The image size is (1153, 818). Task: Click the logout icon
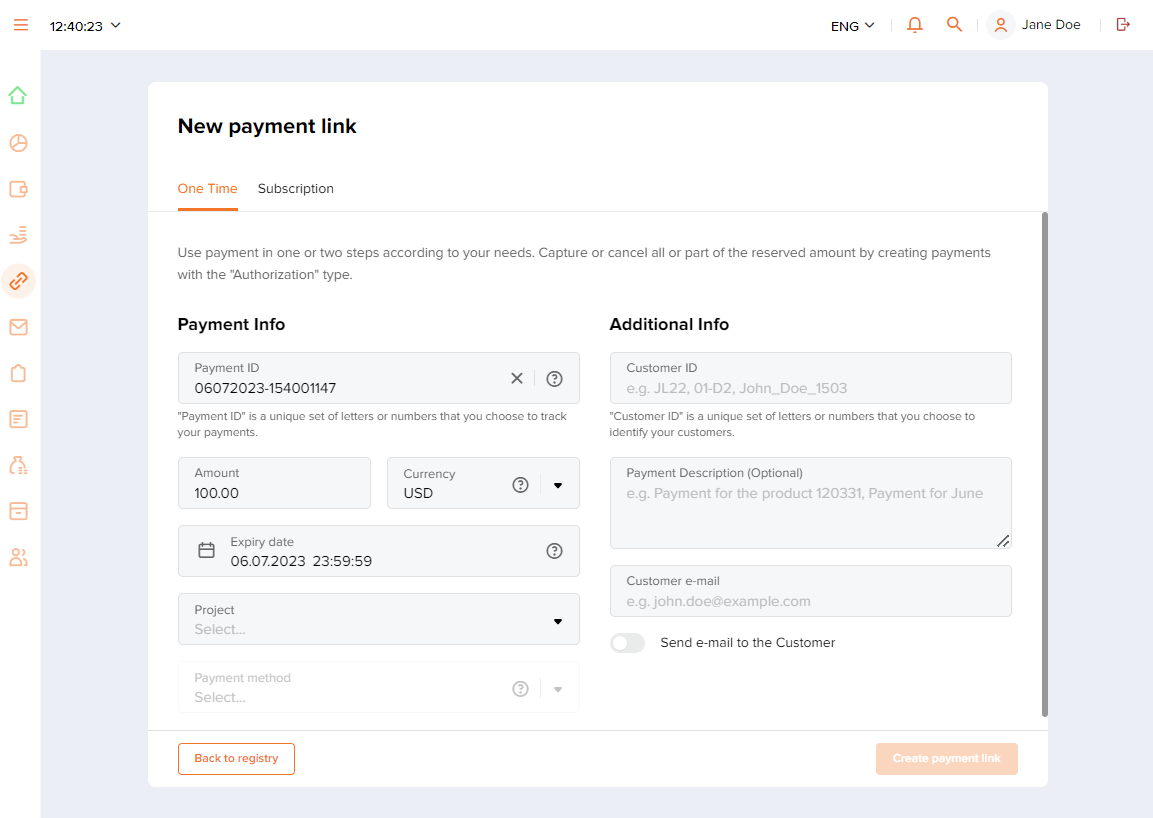coord(1123,25)
